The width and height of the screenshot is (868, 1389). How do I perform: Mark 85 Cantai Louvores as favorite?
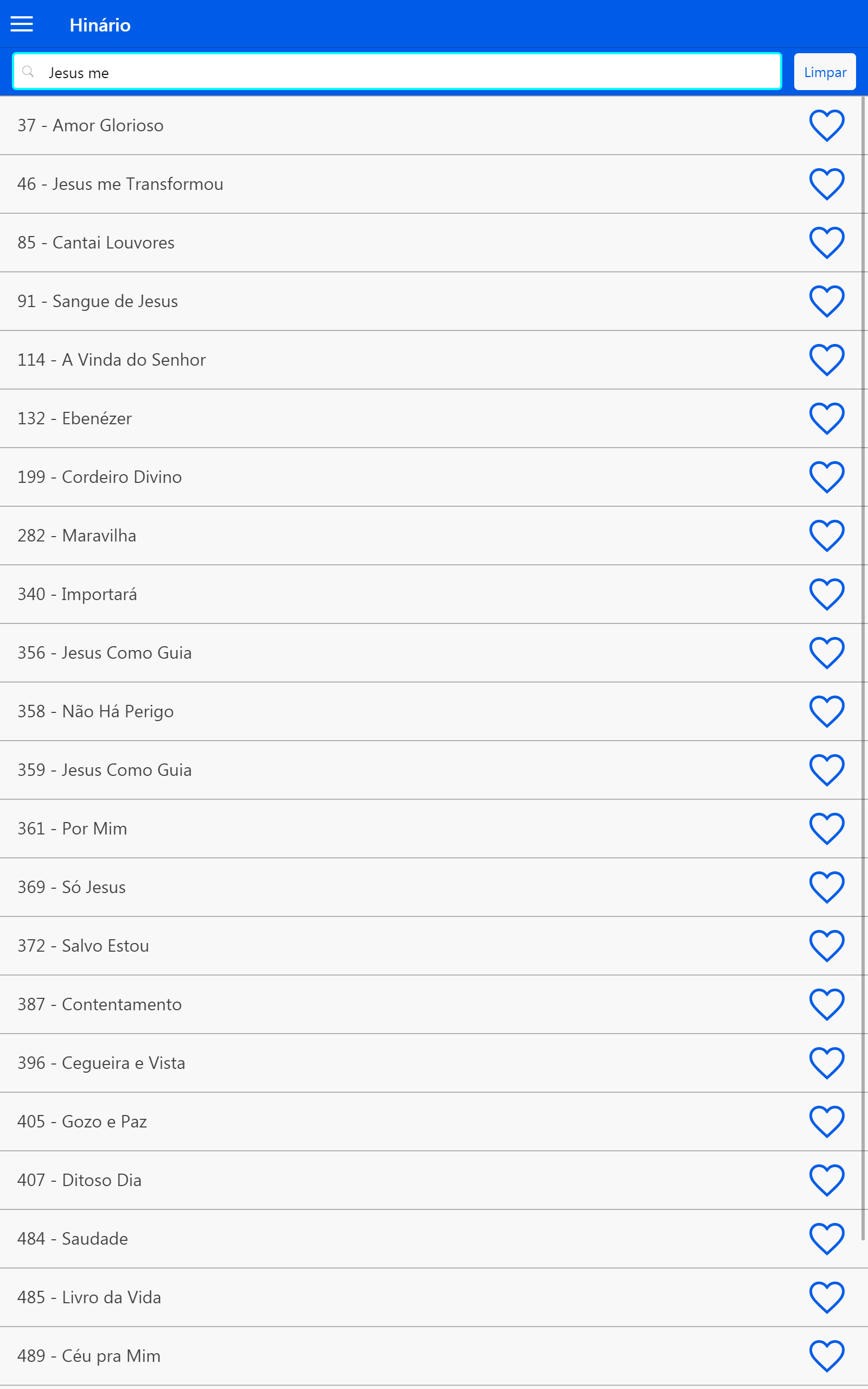[827, 242]
